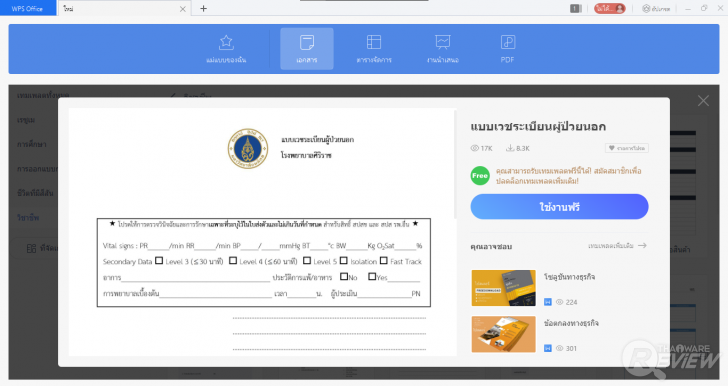Select เรซูเม่ category in background sidebar
Image resolution: width=728 pixels, height=386 pixels.
tap(26, 120)
